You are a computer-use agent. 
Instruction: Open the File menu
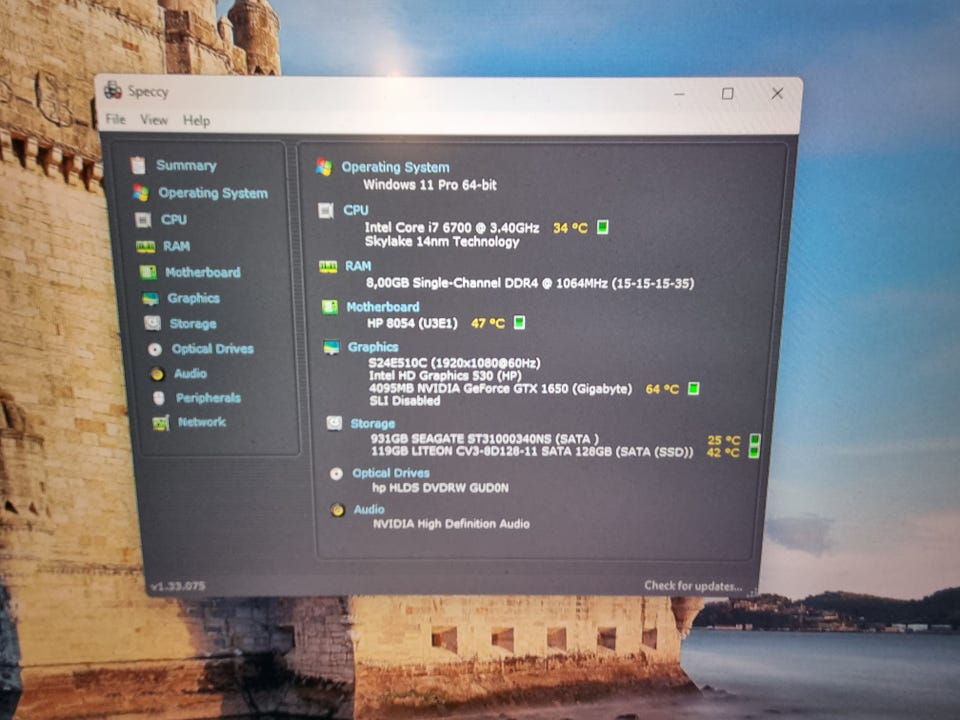click(115, 120)
